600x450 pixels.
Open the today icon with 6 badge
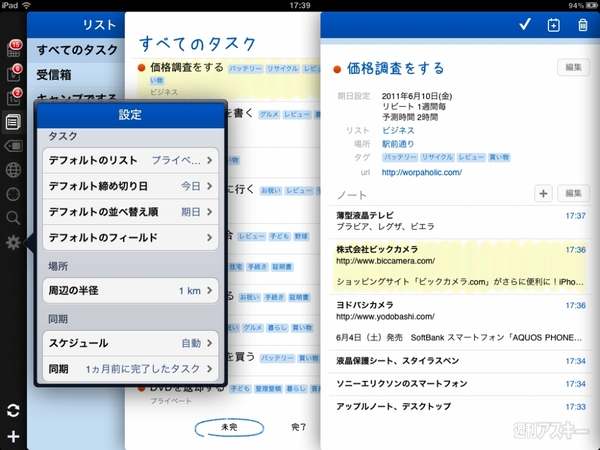[x=14, y=73]
